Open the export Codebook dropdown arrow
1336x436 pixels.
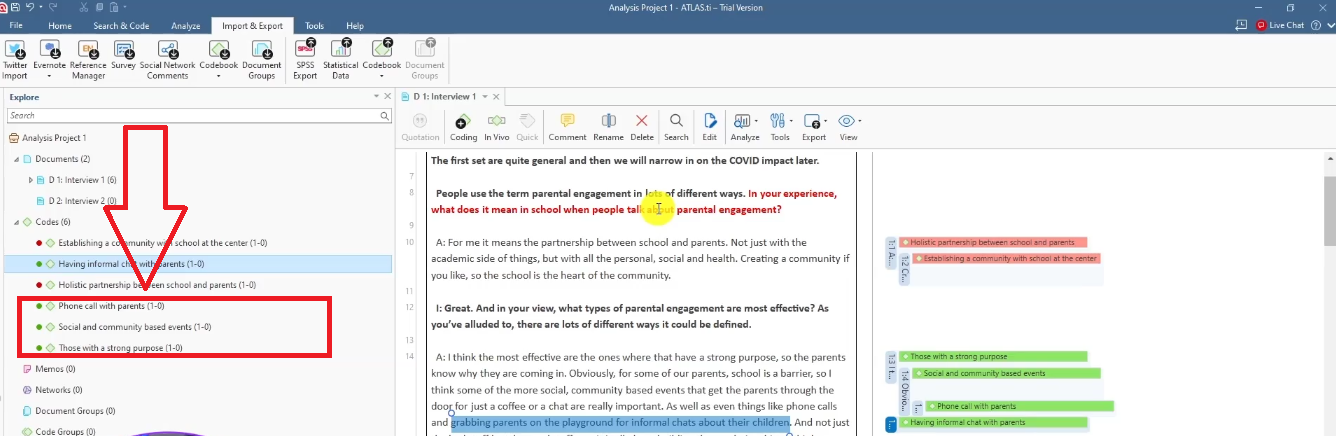(382, 74)
